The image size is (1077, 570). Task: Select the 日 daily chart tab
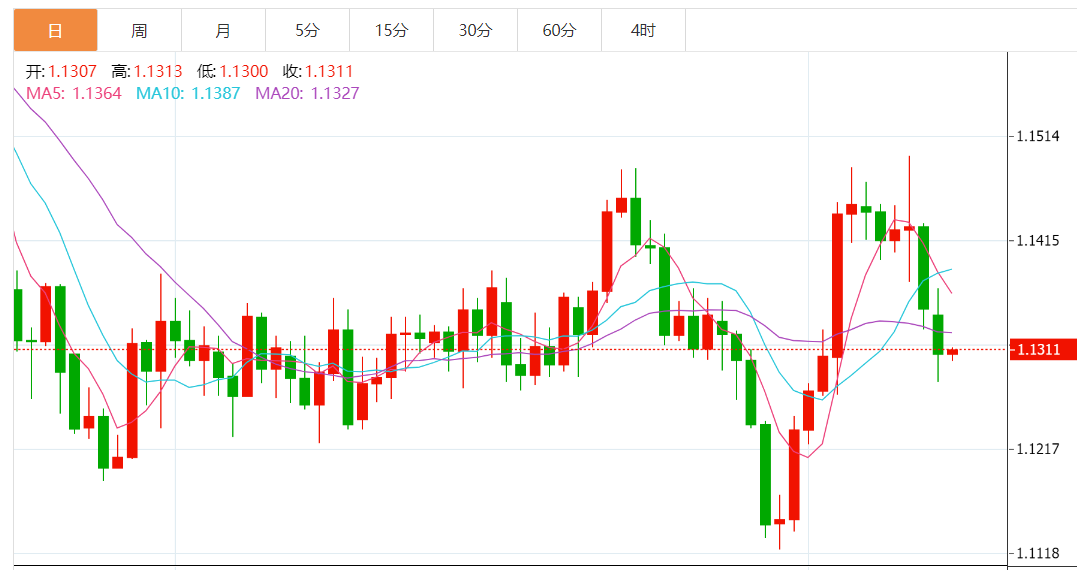coord(55,31)
